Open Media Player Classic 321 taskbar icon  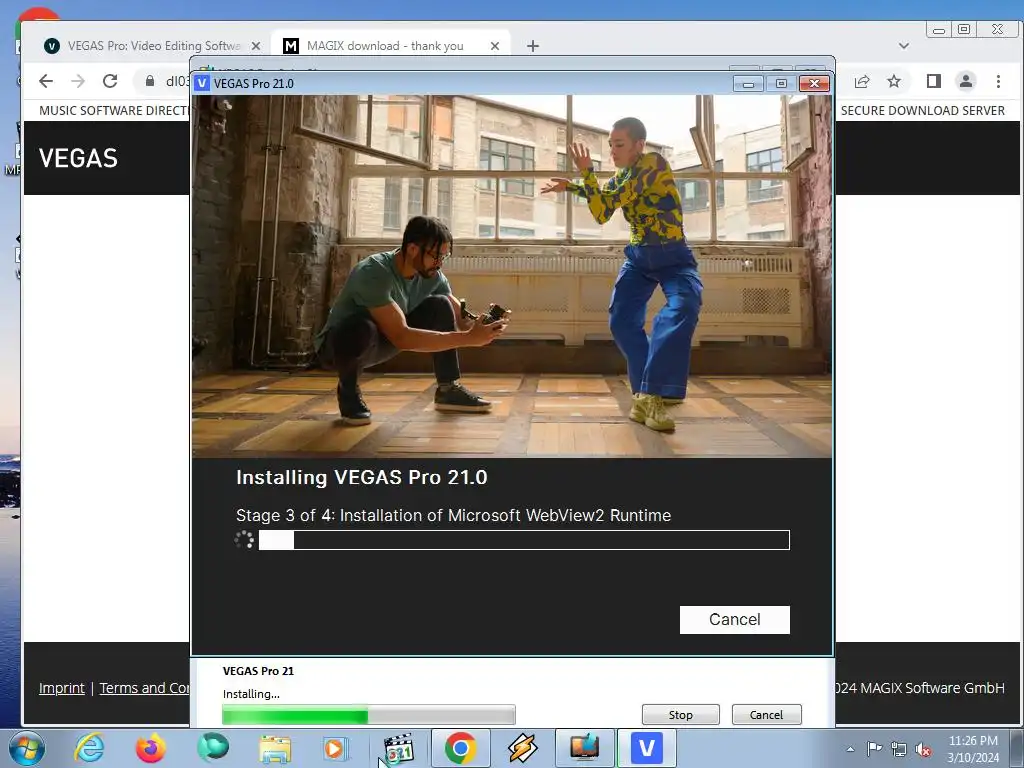398,748
